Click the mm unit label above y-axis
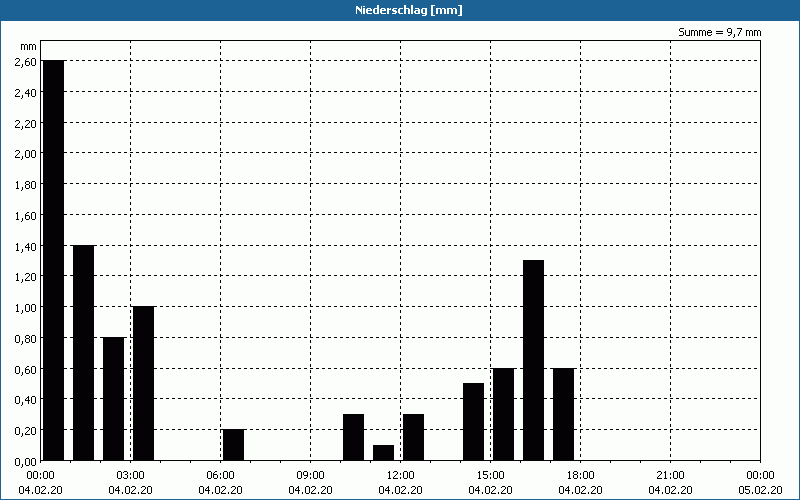The image size is (800, 500). pyautogui.click(x=29, y=47)
